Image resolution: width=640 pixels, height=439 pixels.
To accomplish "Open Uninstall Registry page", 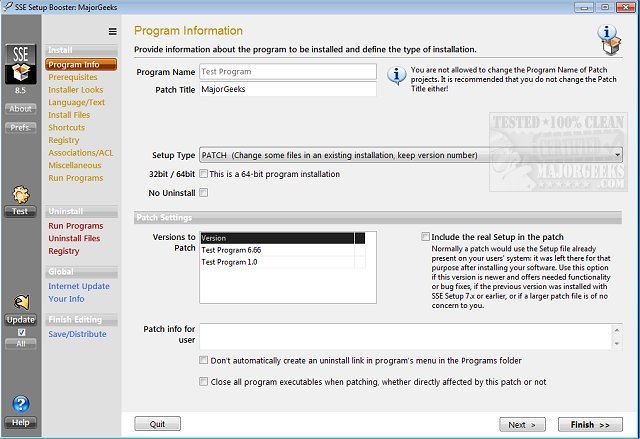I will point(64,251).
